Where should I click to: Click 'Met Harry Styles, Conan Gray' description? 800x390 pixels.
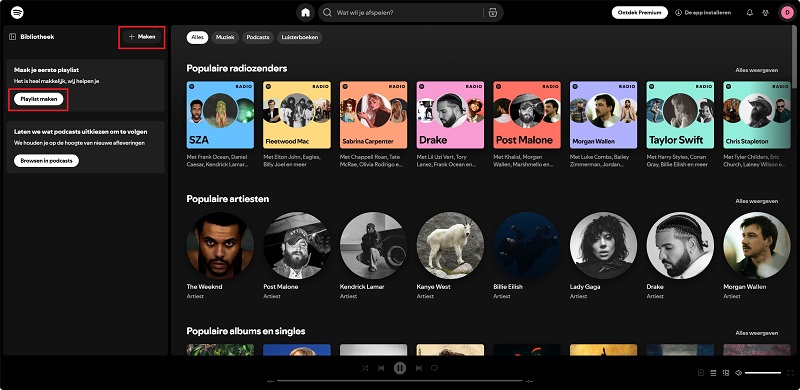point(677,161)
